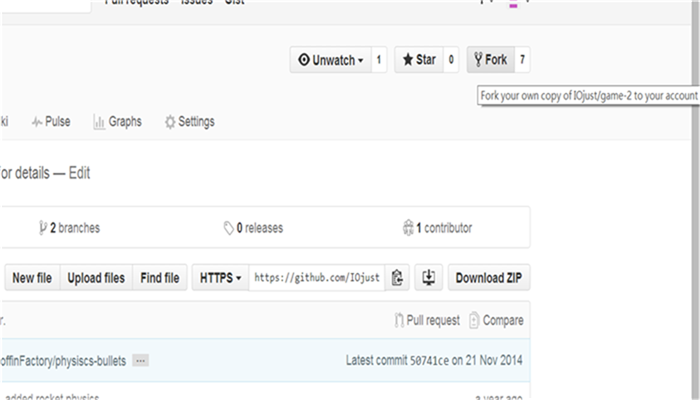The image size is (700, 400).
Task: Click the vertical page scrollbar
Action: pos(695,200)
